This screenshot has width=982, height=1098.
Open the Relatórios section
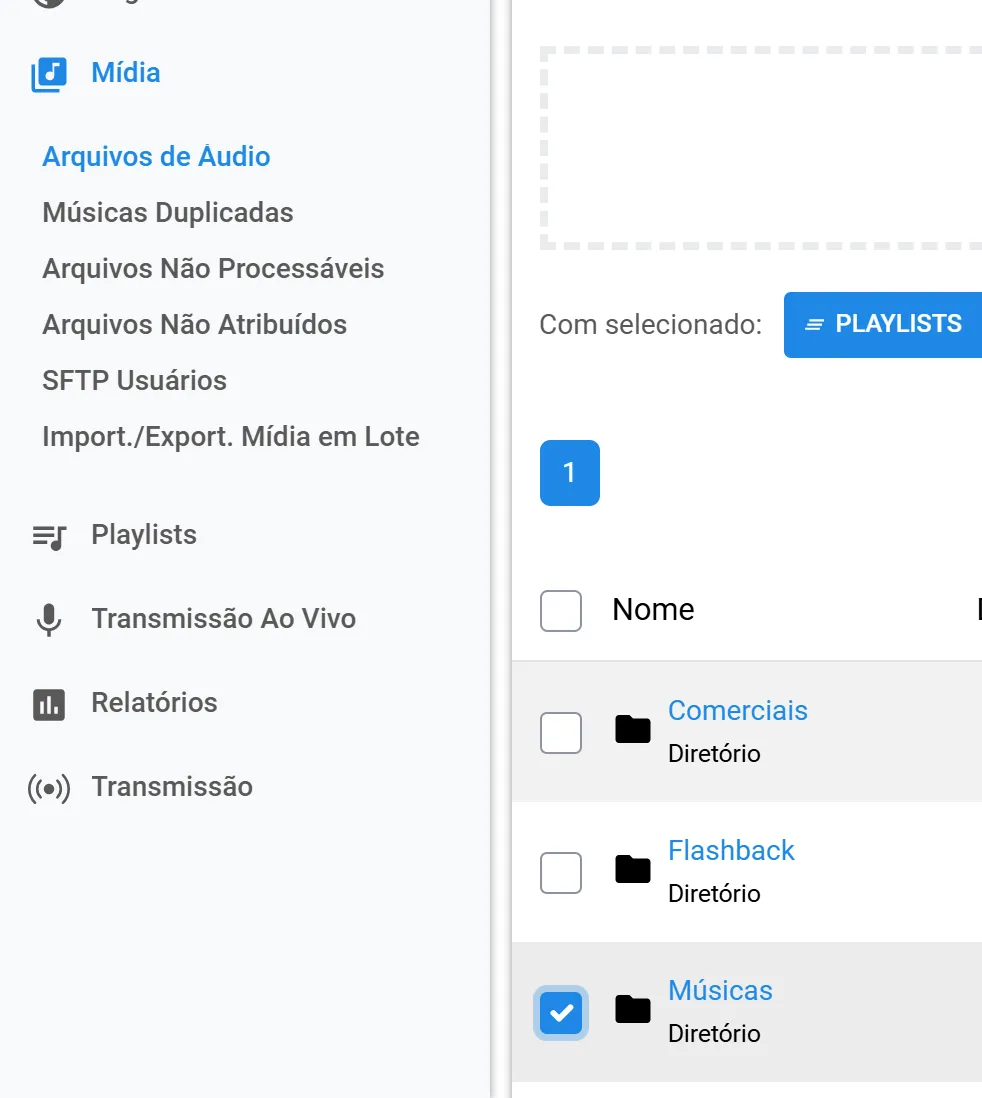tap(154, 702)
